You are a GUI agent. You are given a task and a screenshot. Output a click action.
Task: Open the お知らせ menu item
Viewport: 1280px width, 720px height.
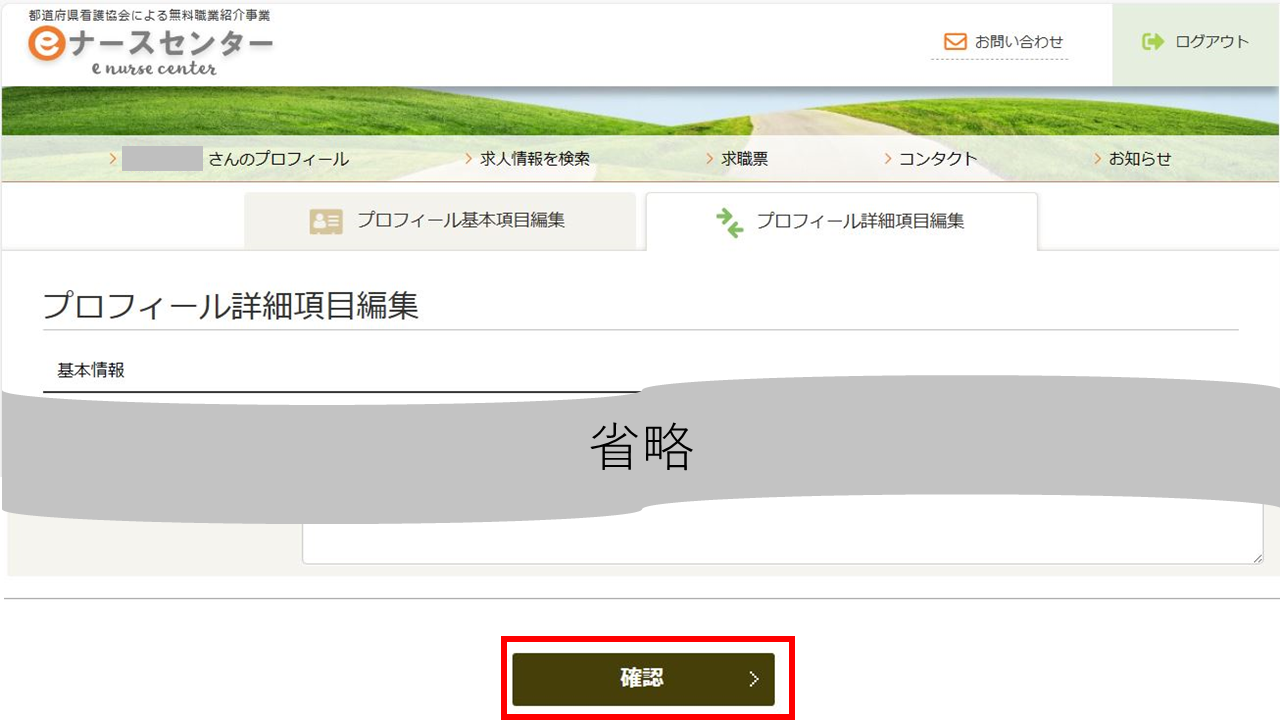1133,159
